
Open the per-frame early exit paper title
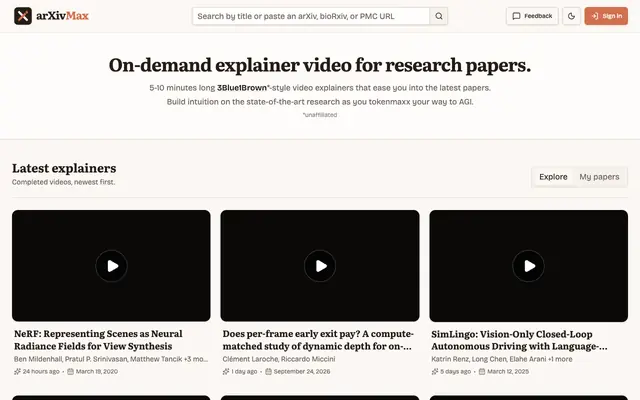point(318,340)
